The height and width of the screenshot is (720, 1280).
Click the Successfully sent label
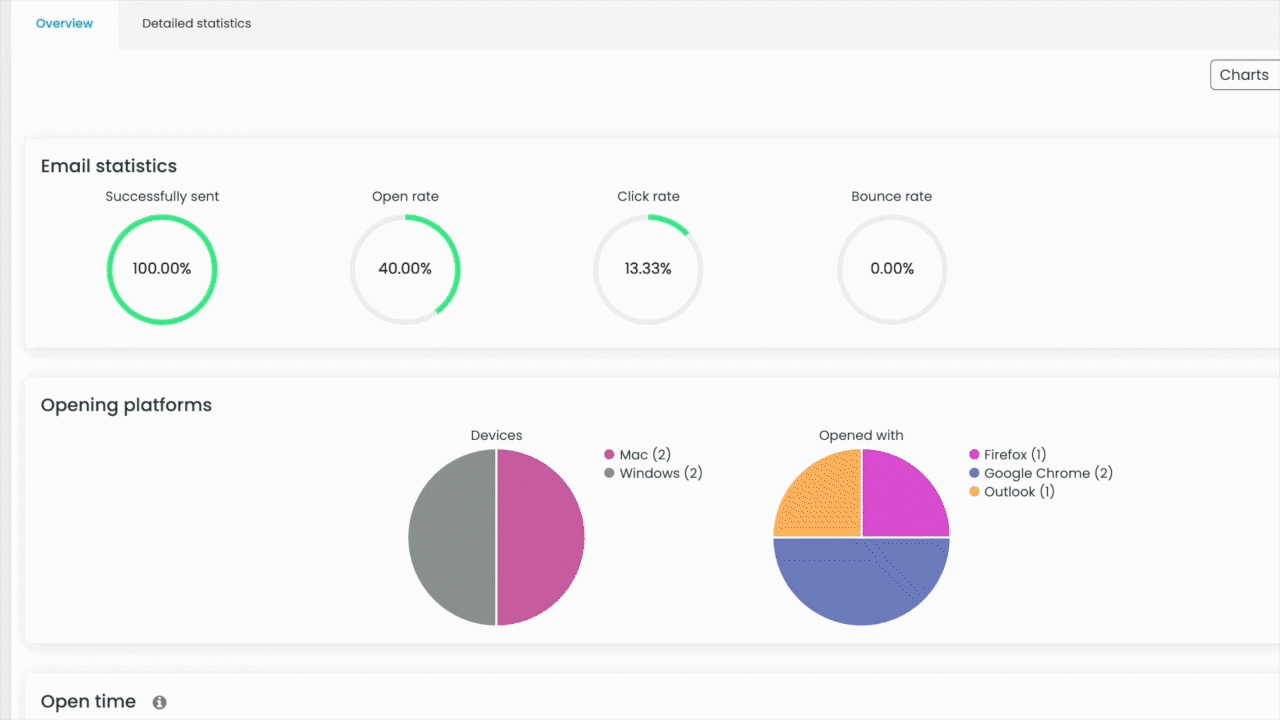tap(162, 197)
